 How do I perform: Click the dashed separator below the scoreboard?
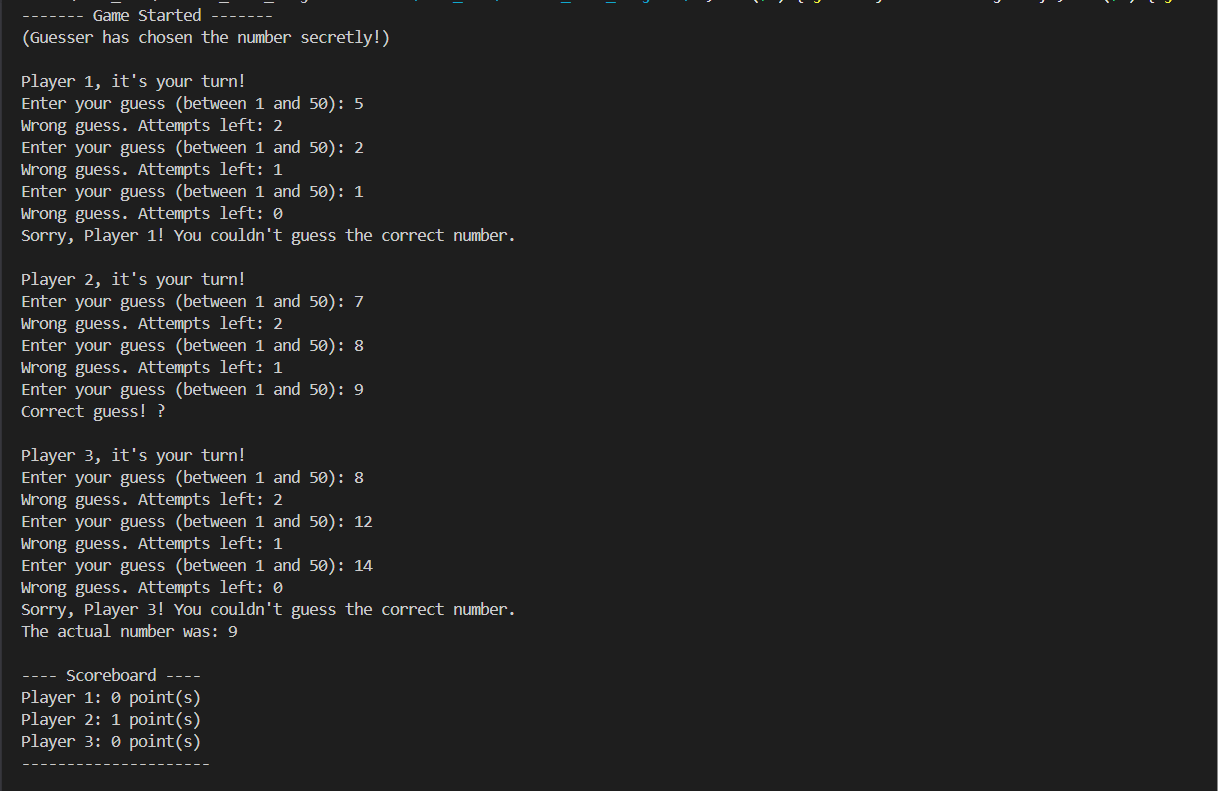[x=115, y=764]
